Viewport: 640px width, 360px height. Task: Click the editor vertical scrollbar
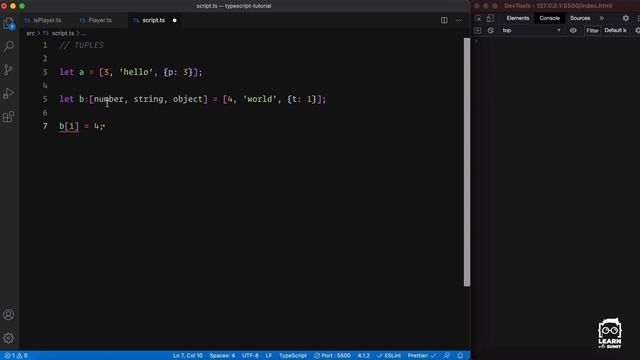[467, 162]
